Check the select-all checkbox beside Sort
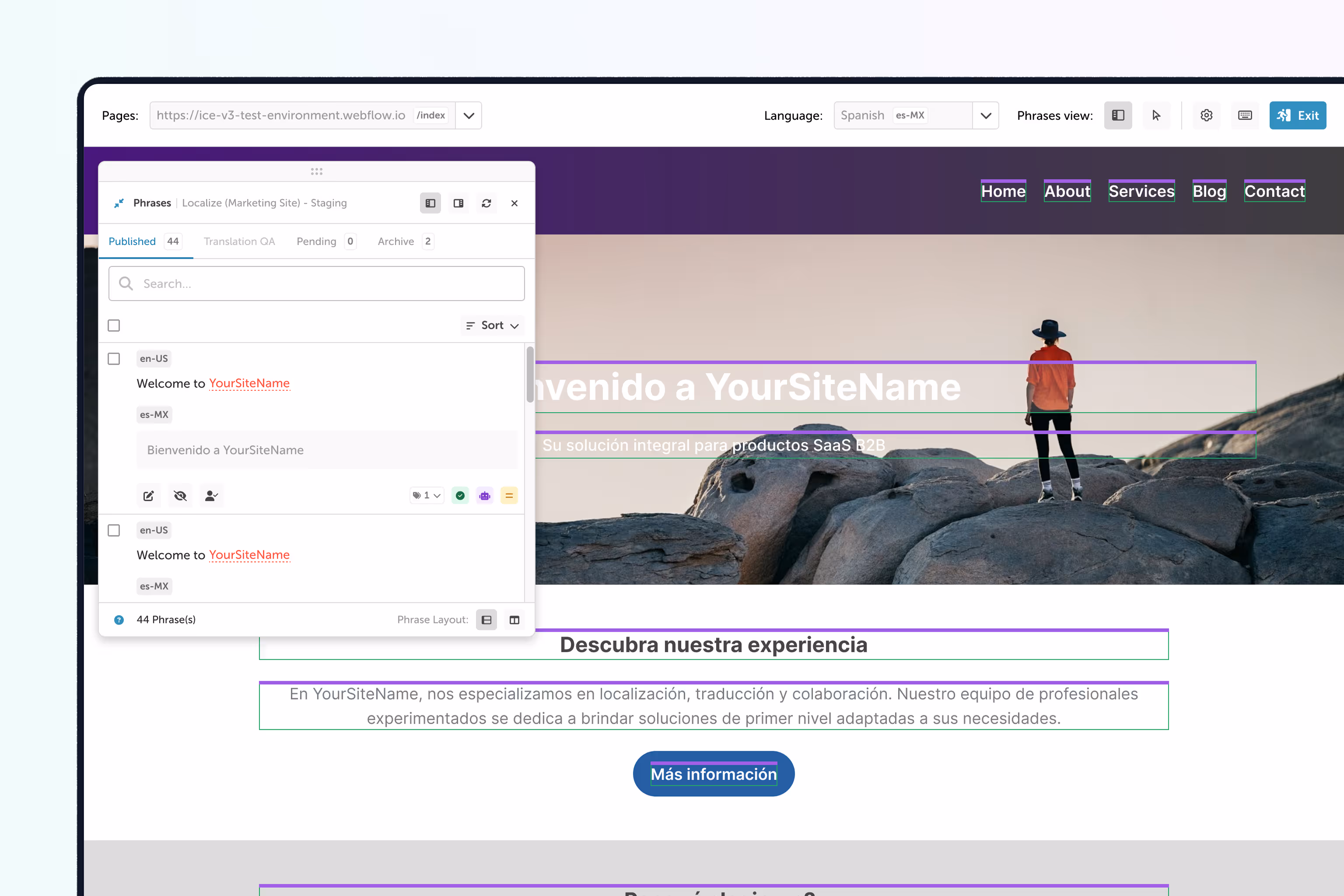This screenshot has height=896, width=1344. click(114, 325)
